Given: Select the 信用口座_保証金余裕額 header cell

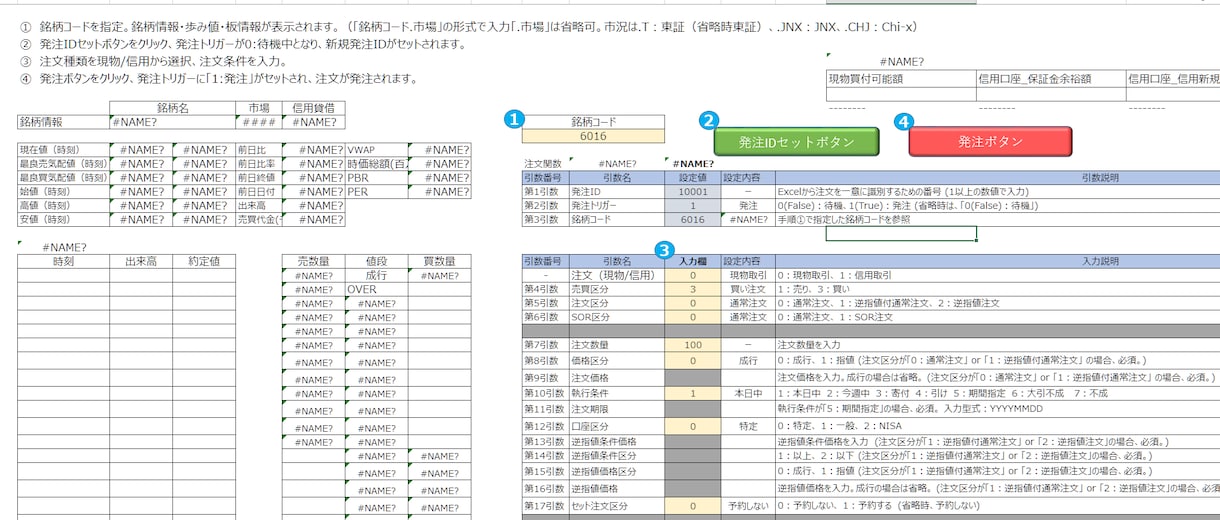Looking at the screenshot, I should point(1049,79).
